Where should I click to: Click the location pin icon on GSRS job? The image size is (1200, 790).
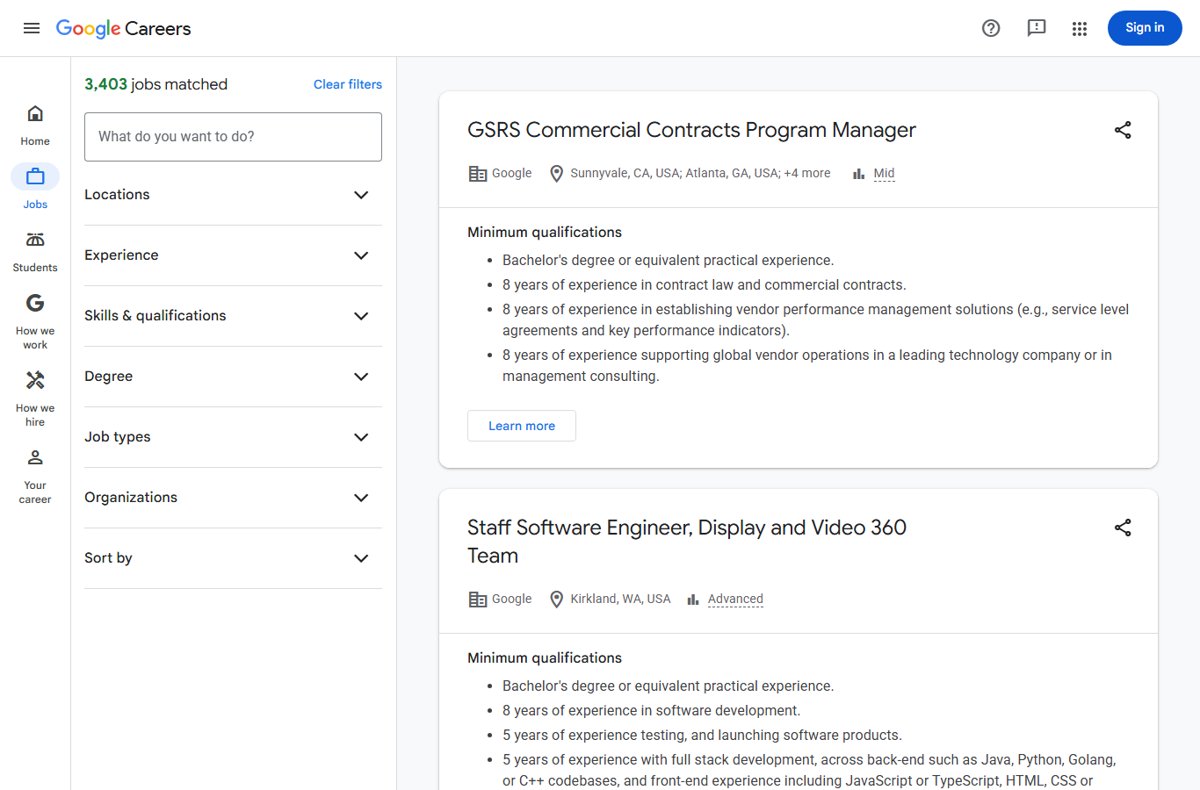557,173
